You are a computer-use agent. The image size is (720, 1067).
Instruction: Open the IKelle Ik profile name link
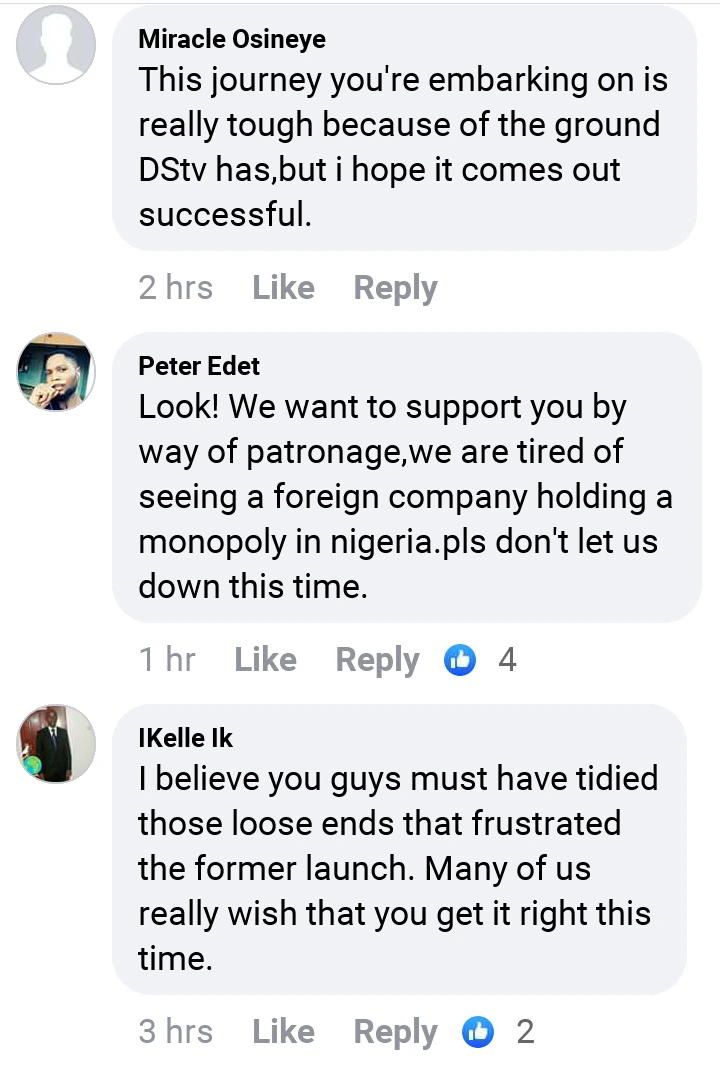pos(185,738)
